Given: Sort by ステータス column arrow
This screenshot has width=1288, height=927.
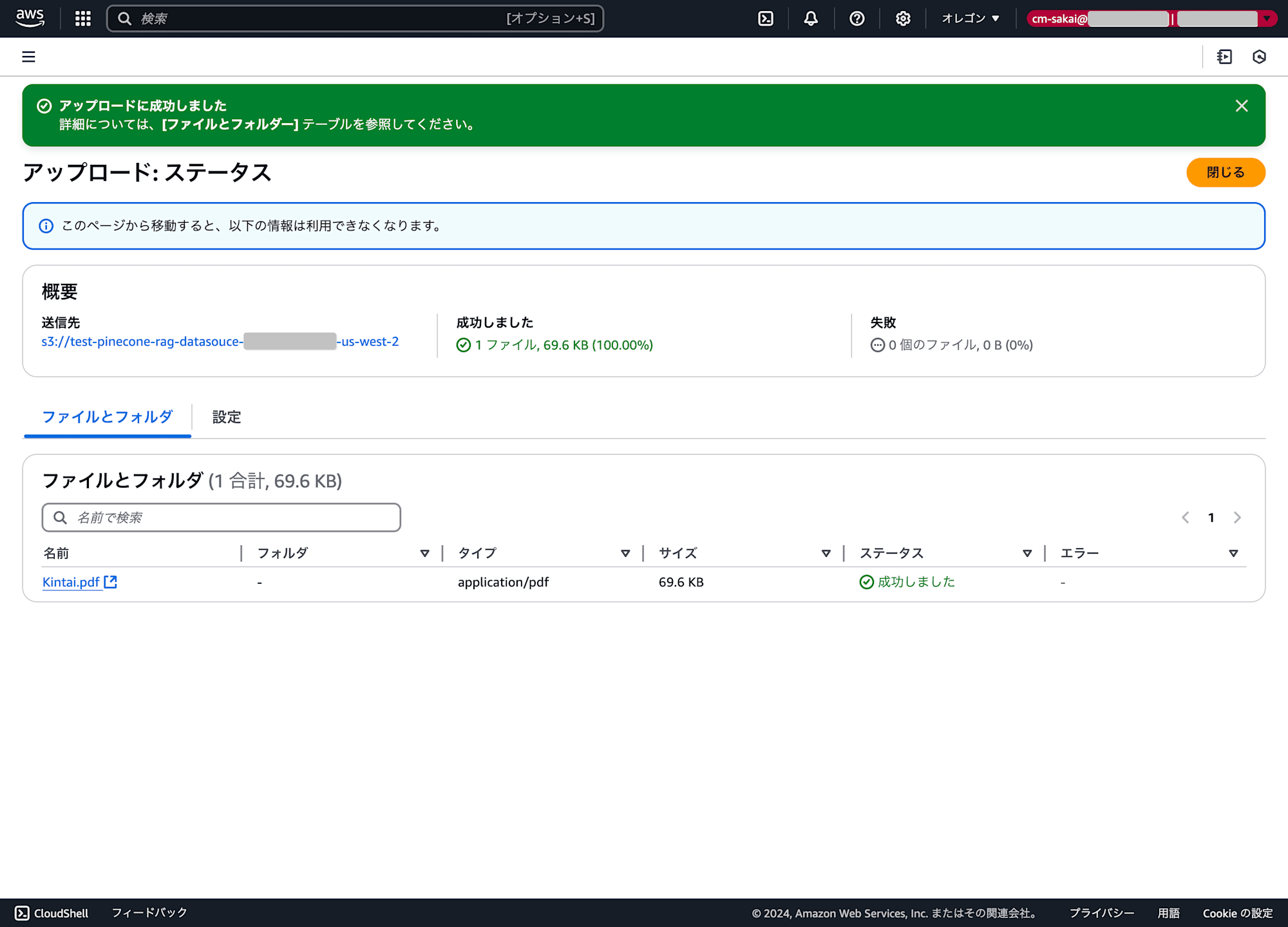Looking at the screenshot, I should [1027, 554].
